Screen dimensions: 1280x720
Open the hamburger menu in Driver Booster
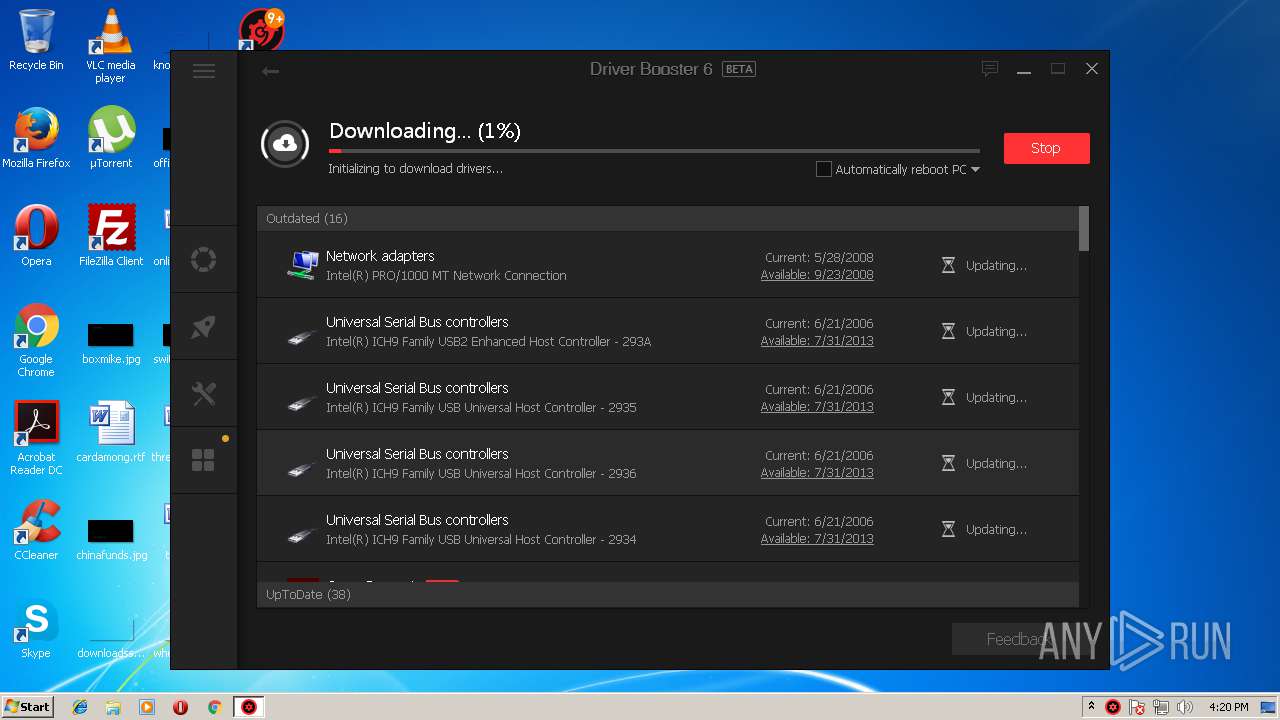tap(204, 70)
